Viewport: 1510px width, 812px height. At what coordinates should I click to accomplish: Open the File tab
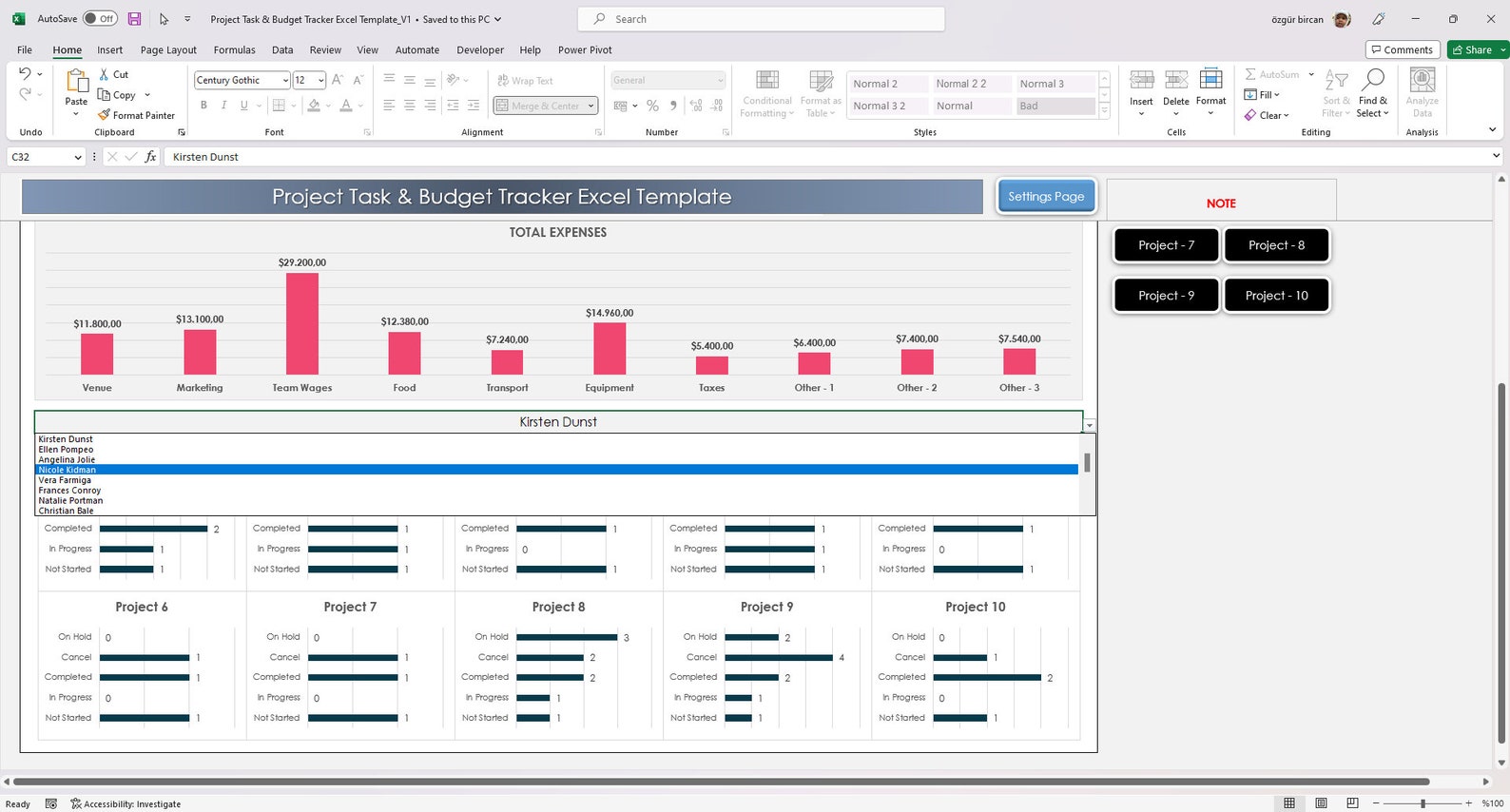pos(25,49)
